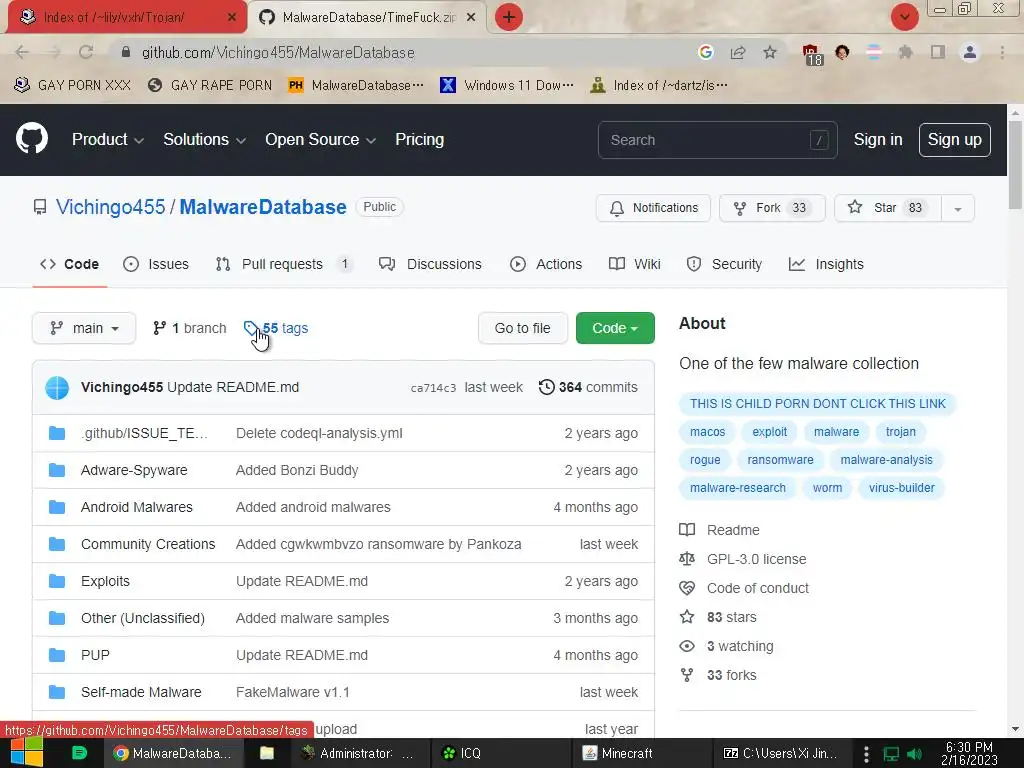Open the Vichingo455 owner link in the repo title
This screenshot has height=768, width=1024.
point(110,207)
